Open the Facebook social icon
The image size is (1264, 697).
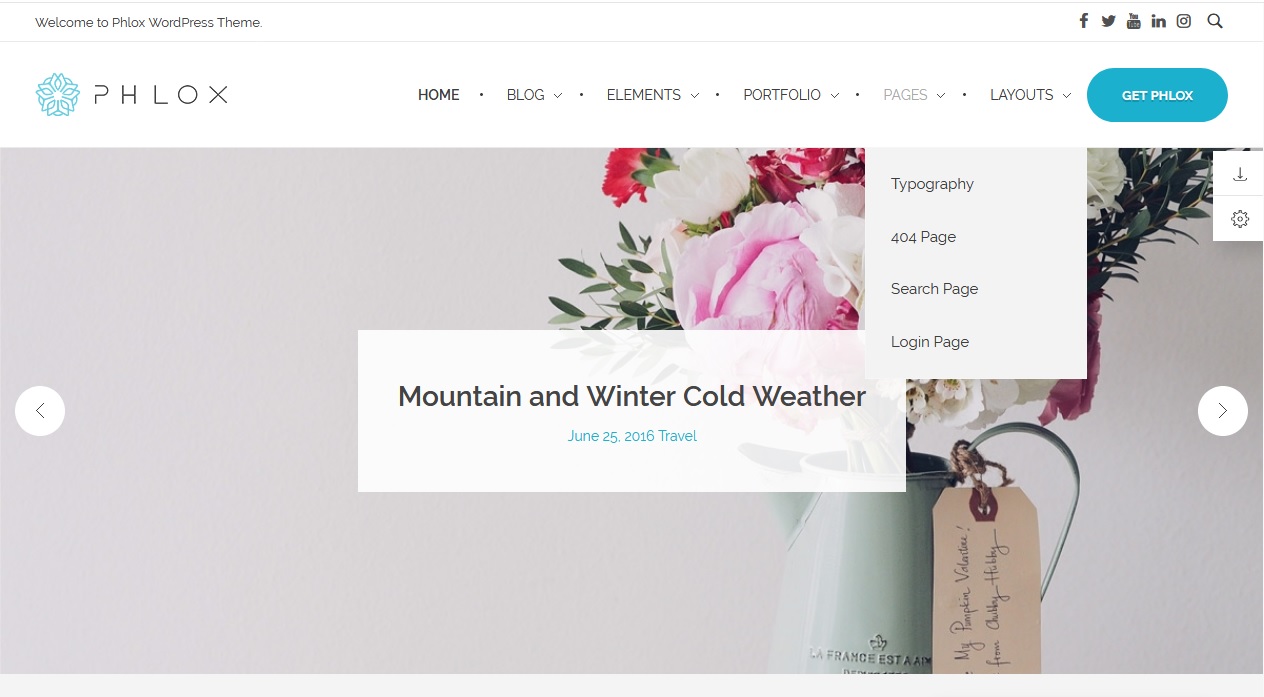pyautogui.click(x=1083, y=21)
